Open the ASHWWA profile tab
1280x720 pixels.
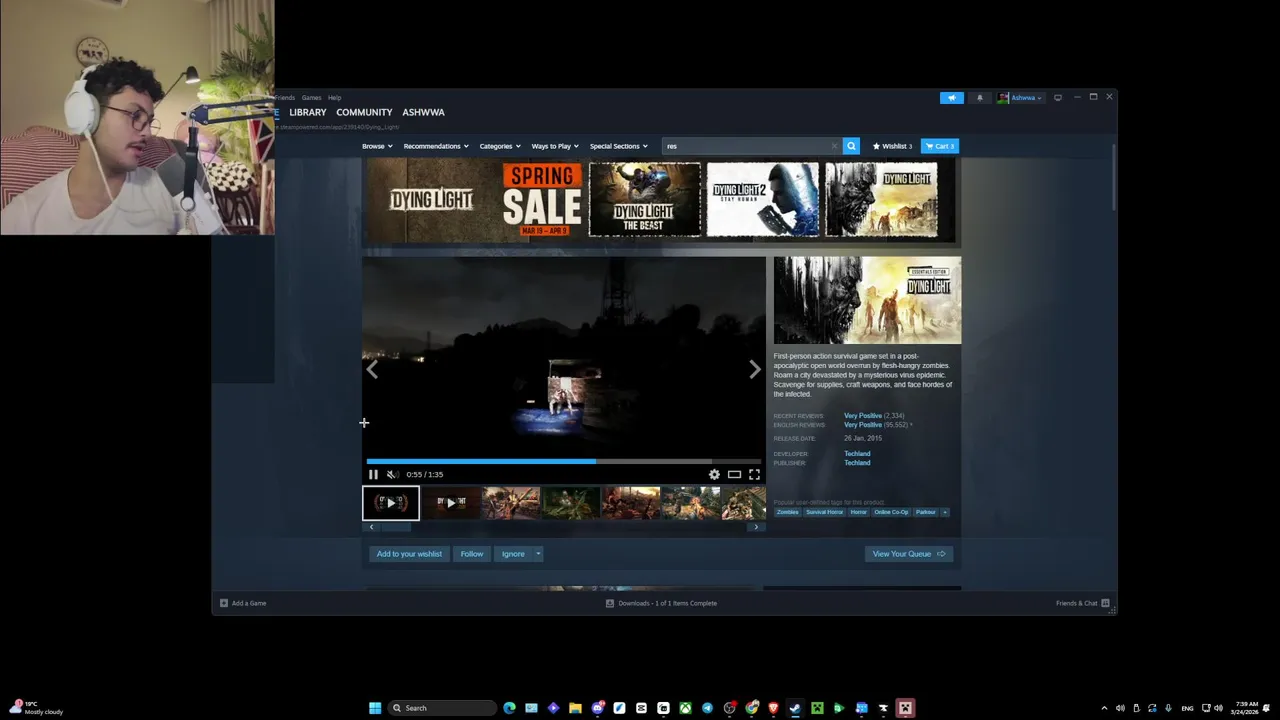[423, 112]
